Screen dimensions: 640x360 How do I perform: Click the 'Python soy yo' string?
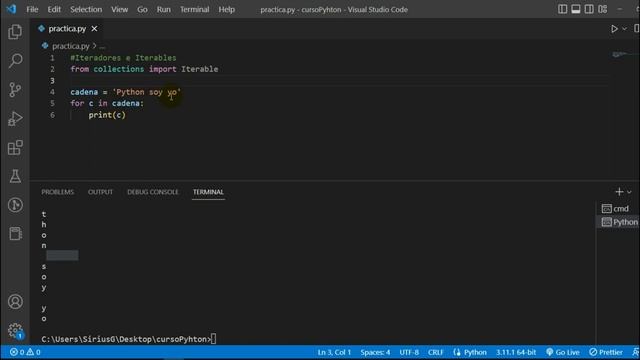147,92
